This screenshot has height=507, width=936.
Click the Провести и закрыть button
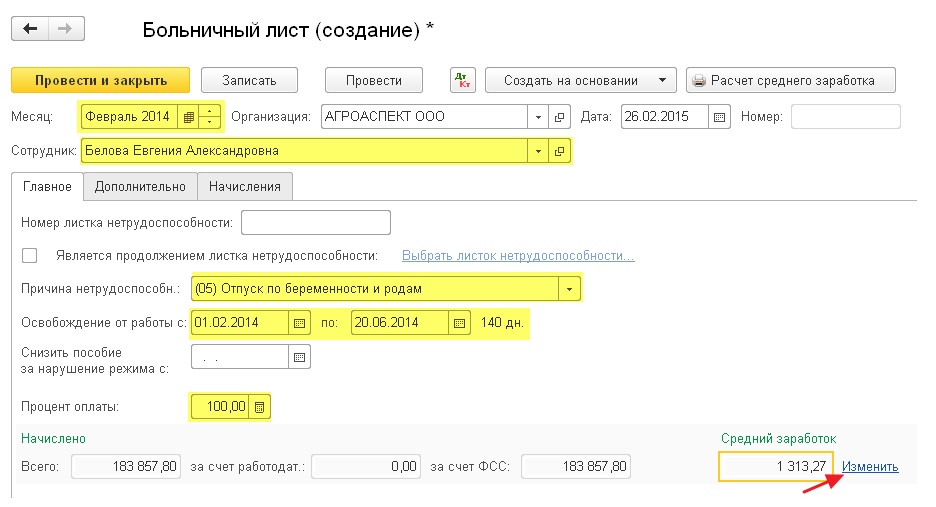100,80
